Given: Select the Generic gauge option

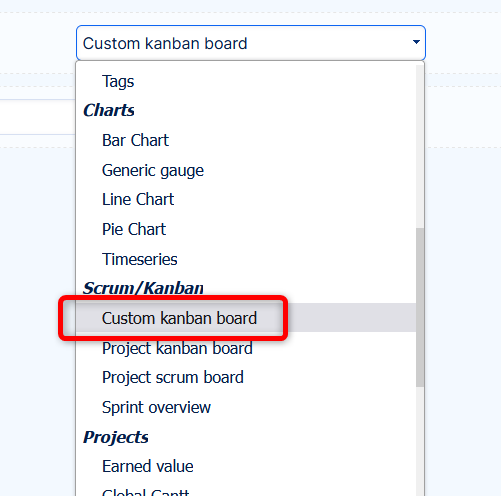Looking at the screenshot, I should pos(246,170).
